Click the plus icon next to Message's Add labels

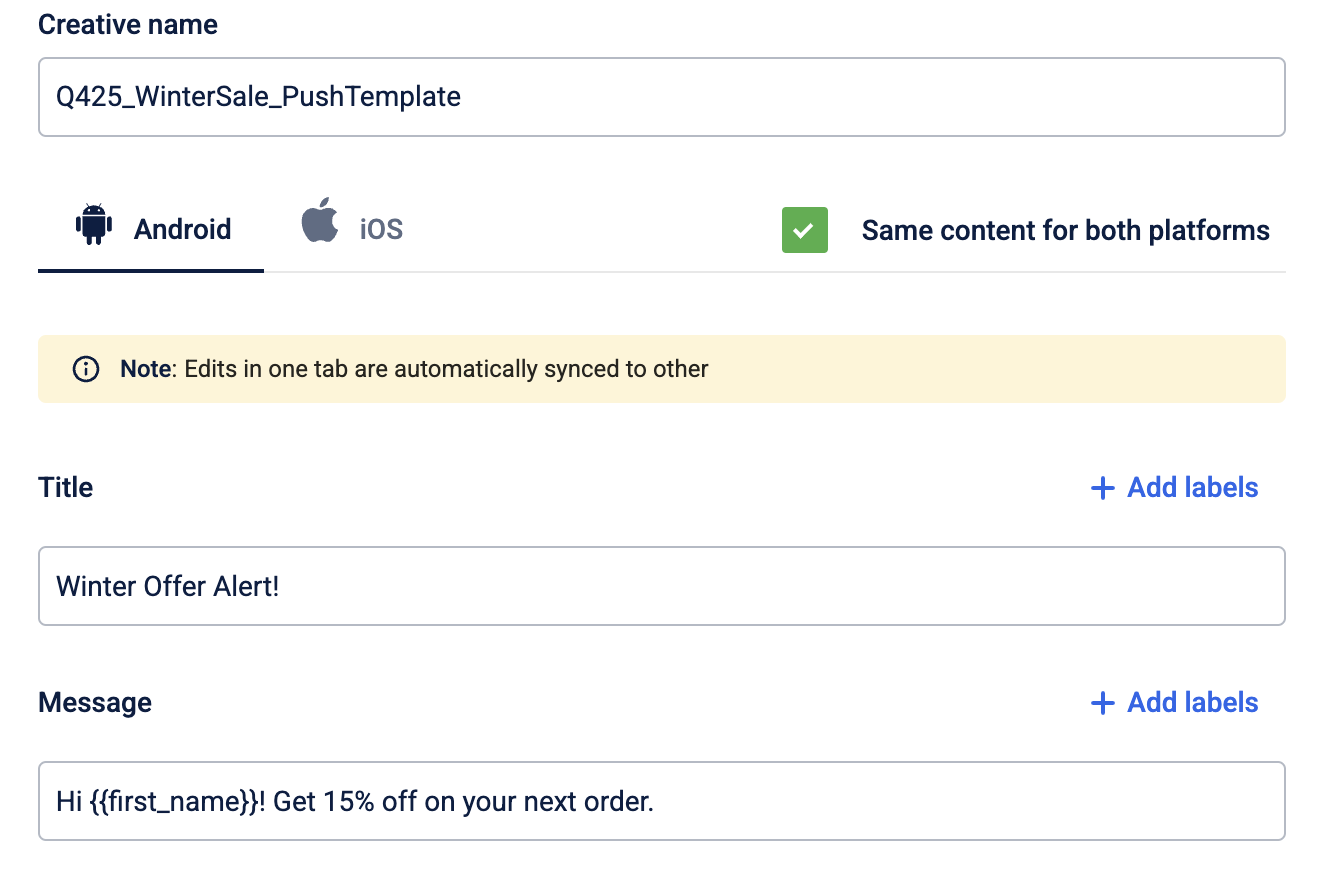tap(1102, 703)
